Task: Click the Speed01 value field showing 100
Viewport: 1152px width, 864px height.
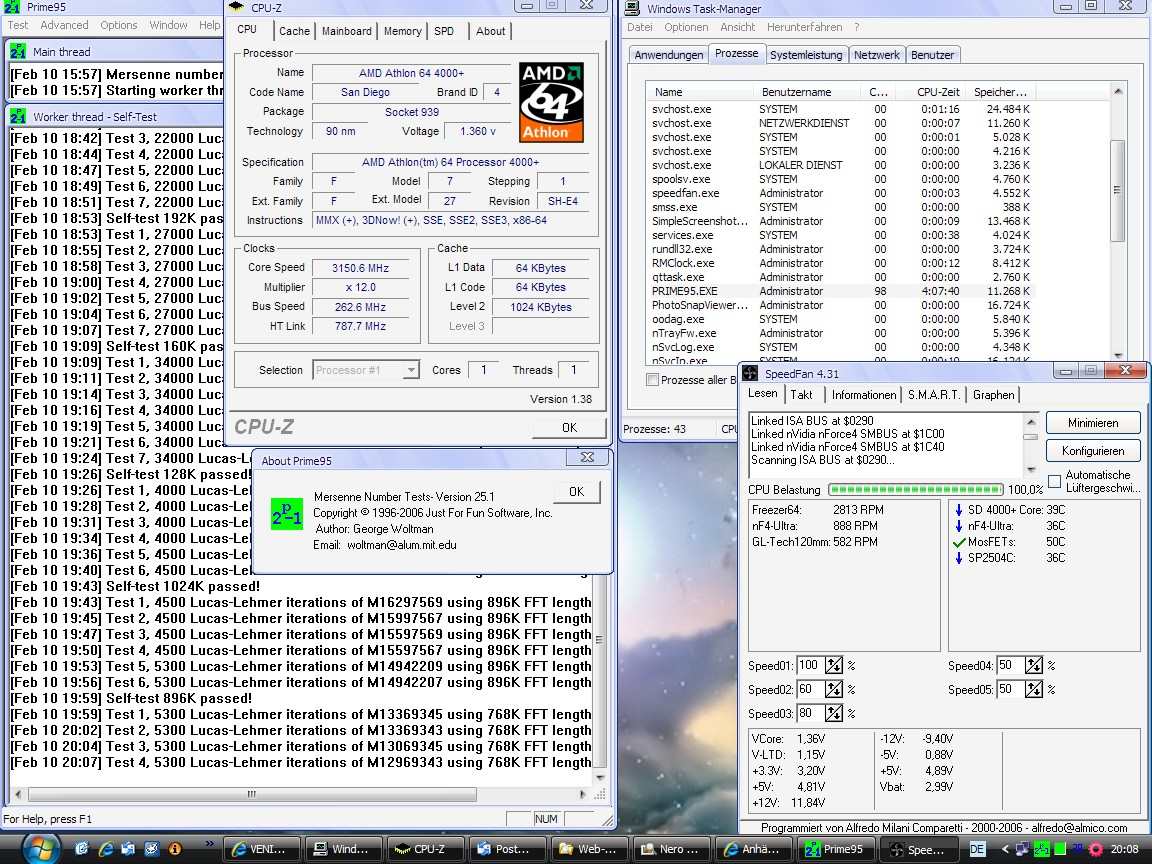Action: (x=810, y=666)
